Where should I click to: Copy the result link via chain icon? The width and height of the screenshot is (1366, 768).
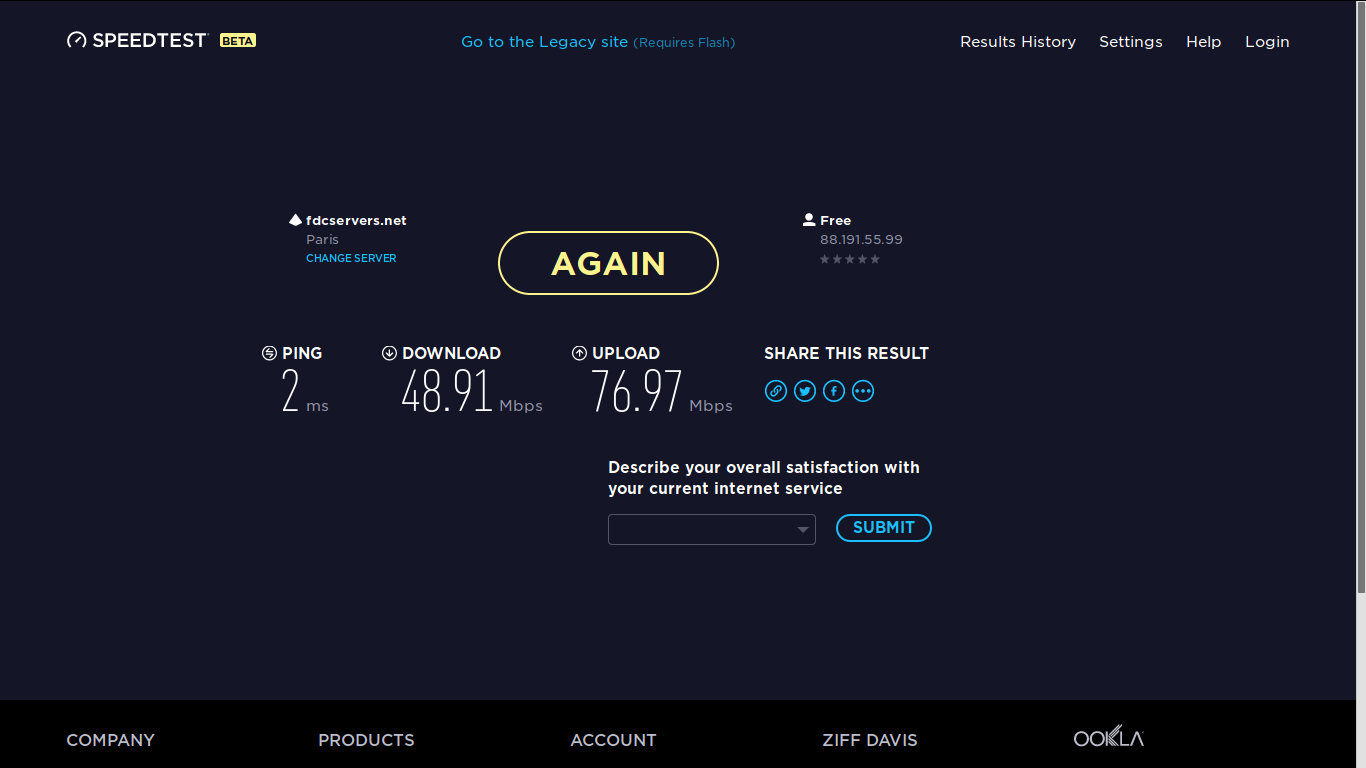pyautogui.click(x=776, y=391)
